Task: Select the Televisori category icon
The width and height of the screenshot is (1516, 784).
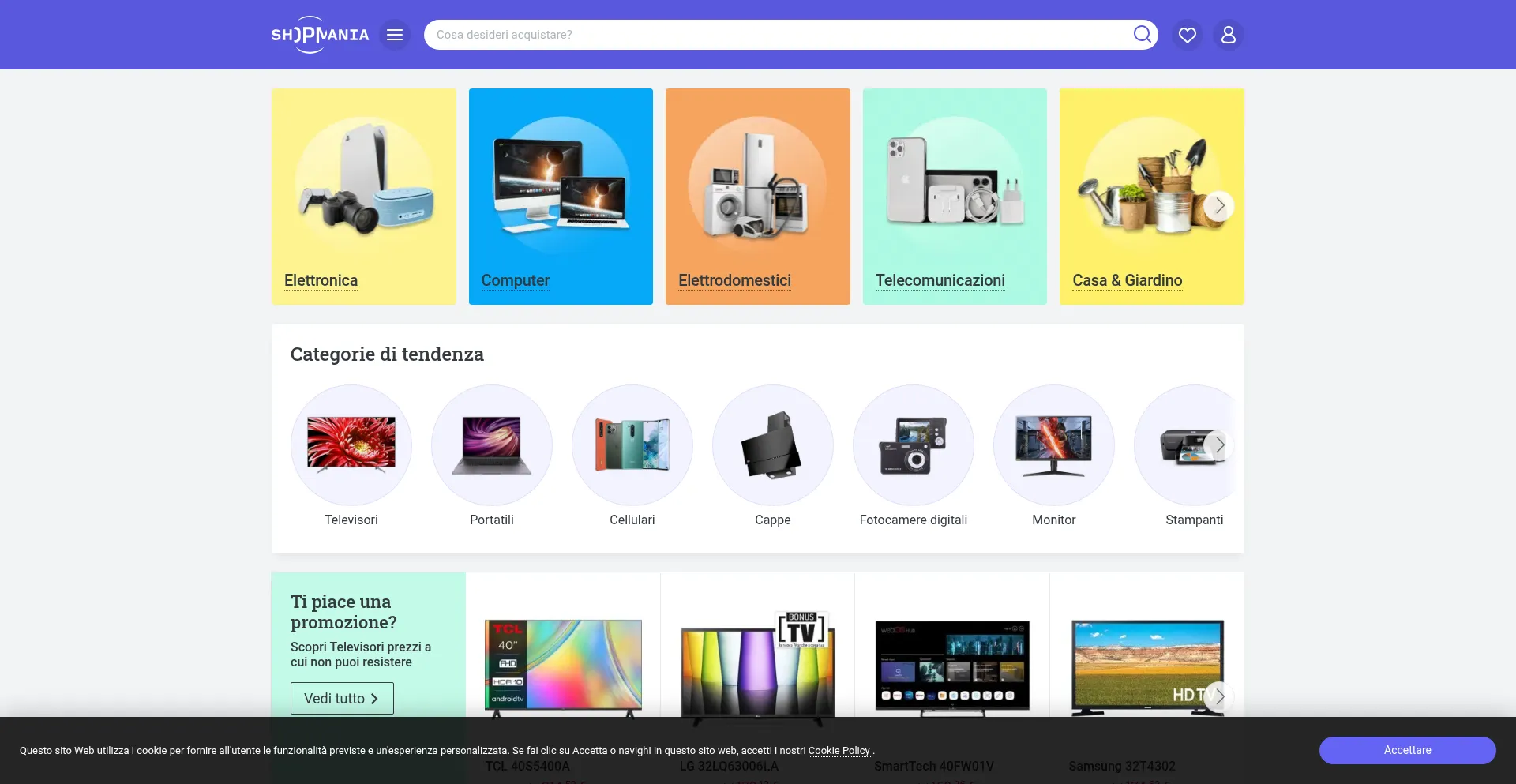Action: (351, 445)
